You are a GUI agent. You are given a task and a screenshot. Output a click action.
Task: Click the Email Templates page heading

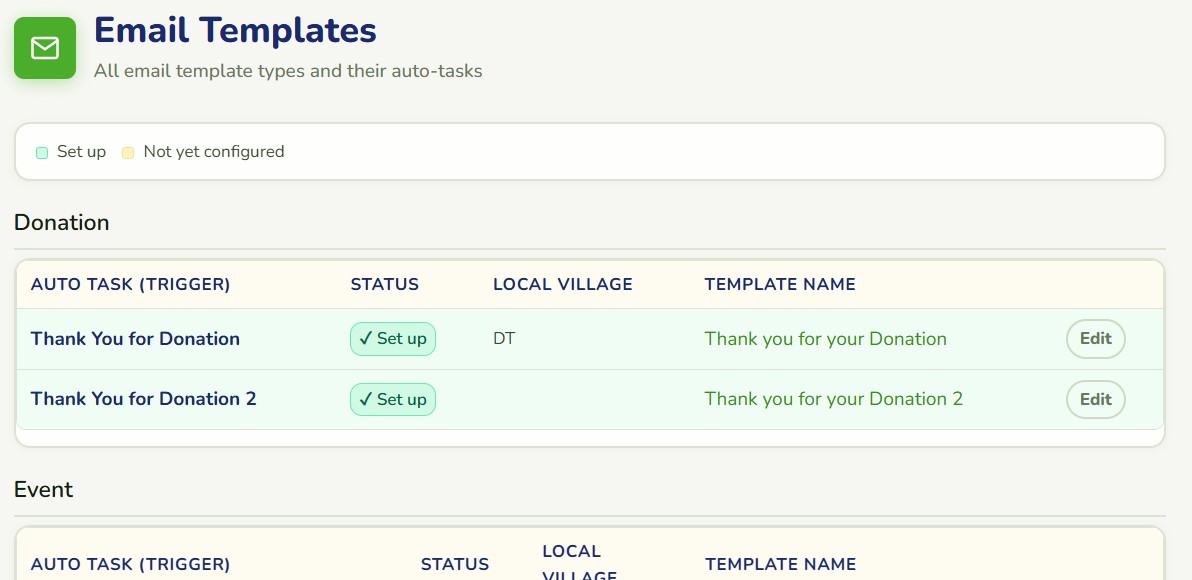click(235, 30)
